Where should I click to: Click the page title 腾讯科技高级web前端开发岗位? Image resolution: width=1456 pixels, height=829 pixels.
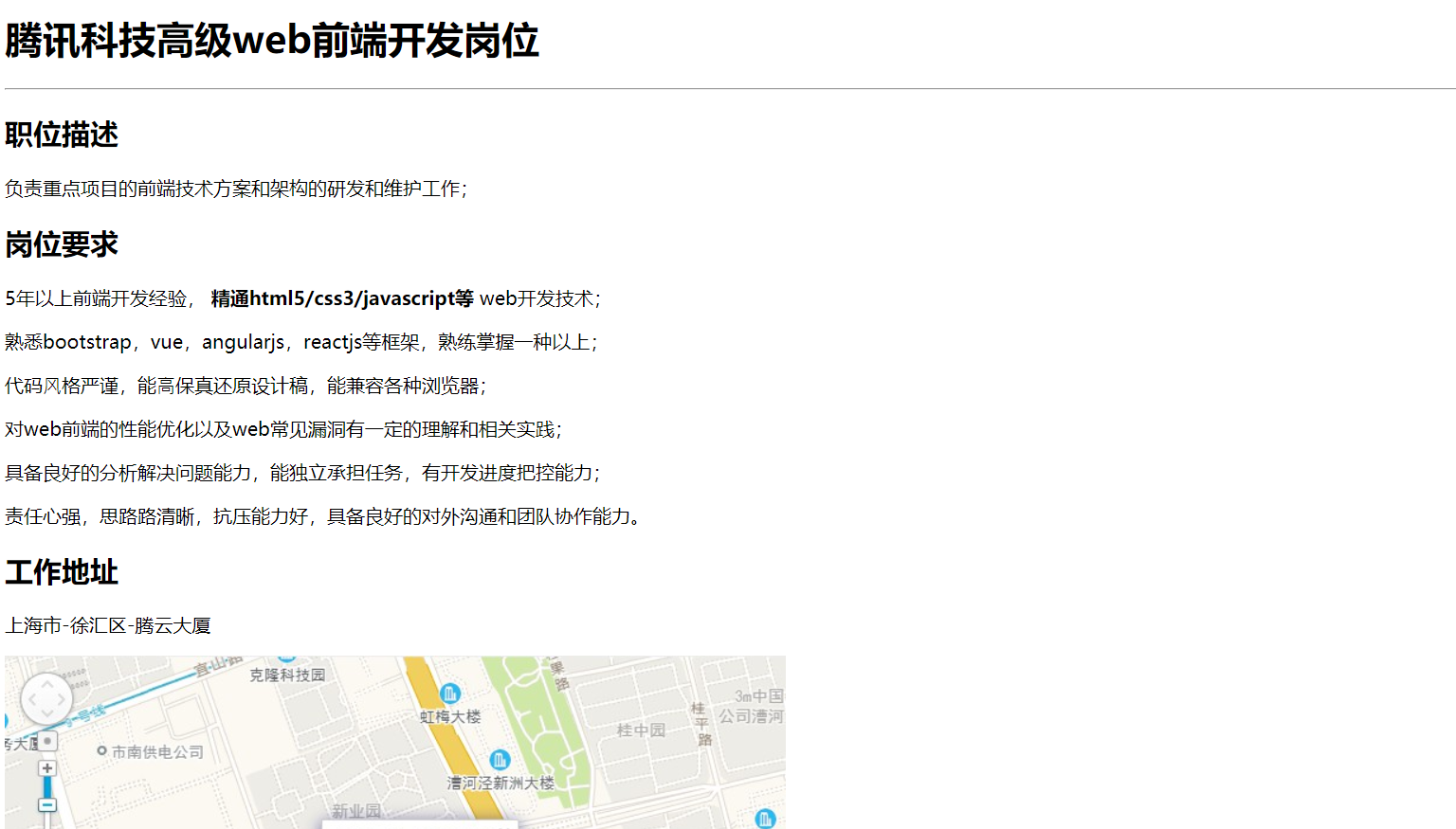tap(272, 41)
